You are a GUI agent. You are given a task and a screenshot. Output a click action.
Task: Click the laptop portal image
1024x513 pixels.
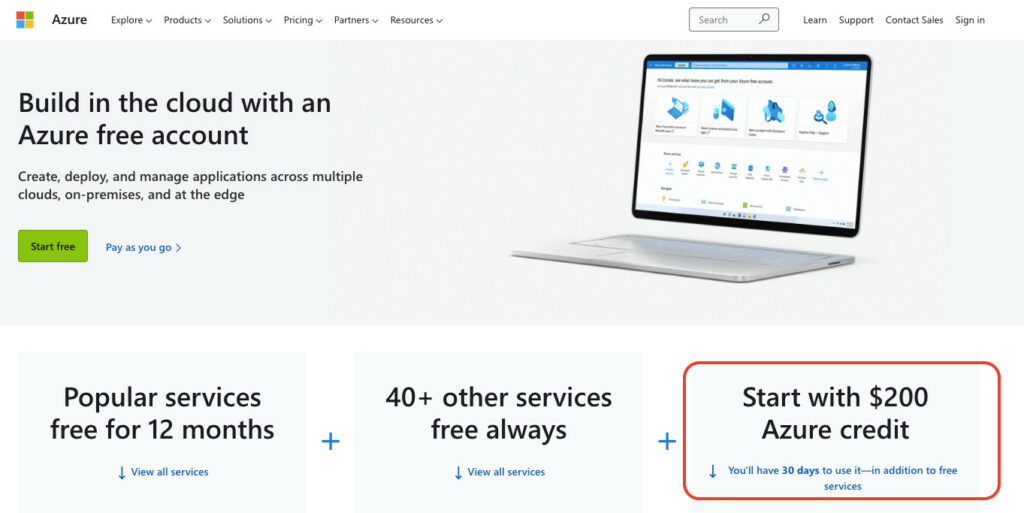(692, 167)
